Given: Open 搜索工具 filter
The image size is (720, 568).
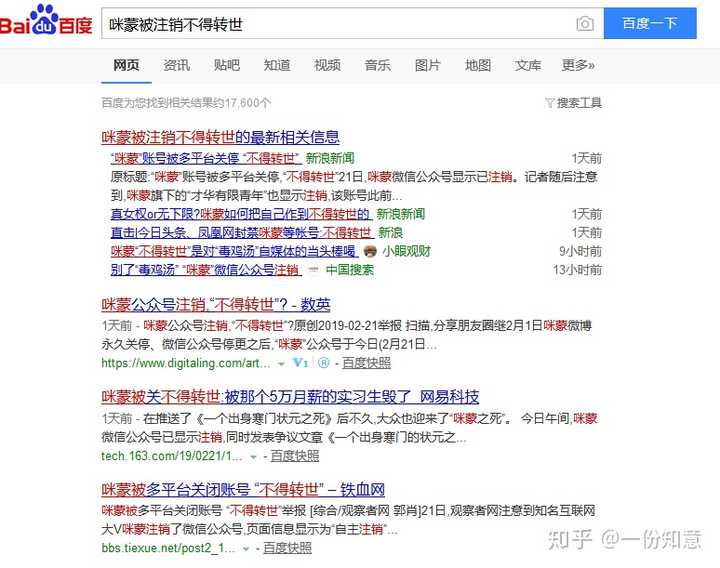Looking at the screenshot, I should tap(579, 103).
